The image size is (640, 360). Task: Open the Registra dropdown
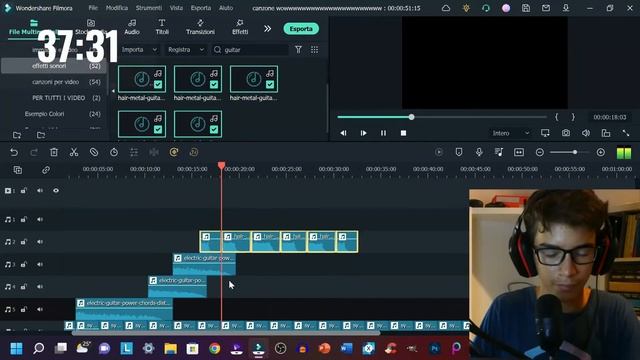click(x=186, y=49)
